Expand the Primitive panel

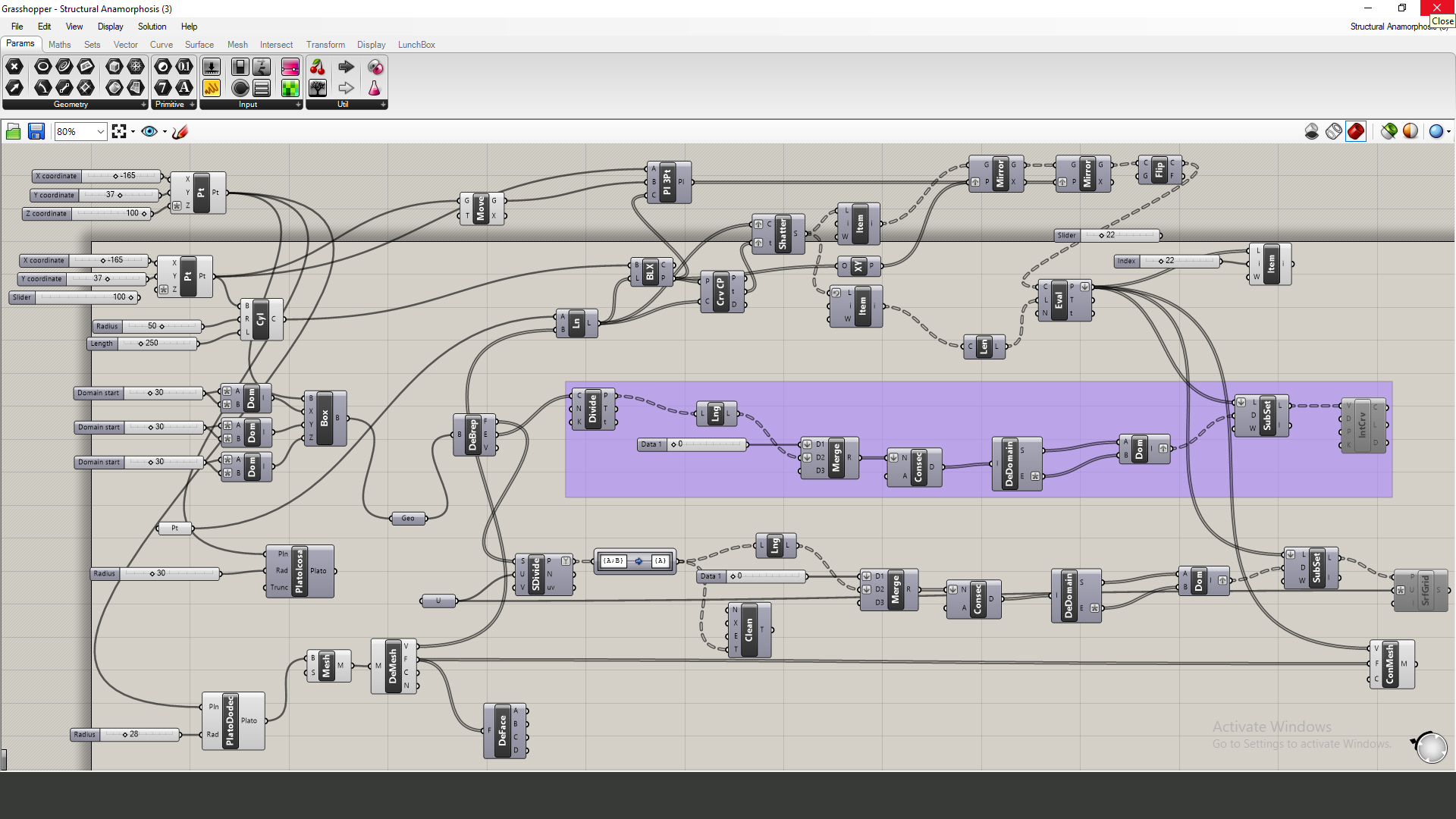192,105
